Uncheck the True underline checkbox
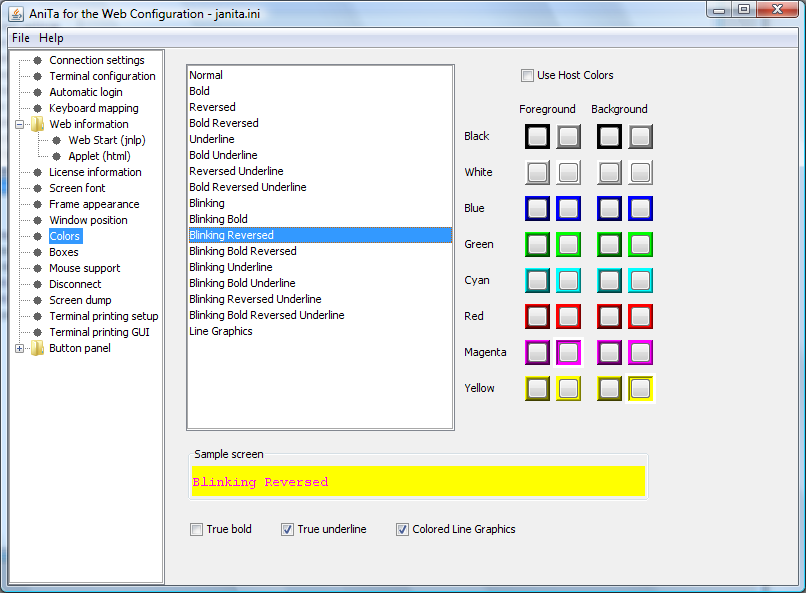 [x=287, y=529]
